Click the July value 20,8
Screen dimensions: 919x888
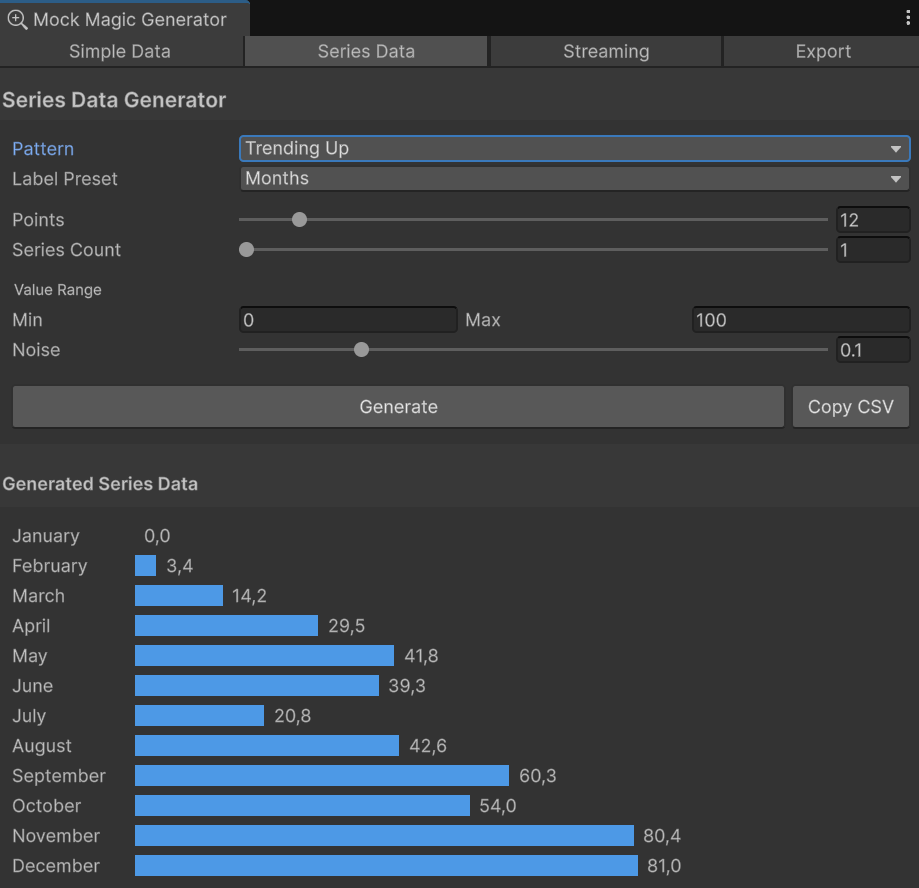click(292, 716)
